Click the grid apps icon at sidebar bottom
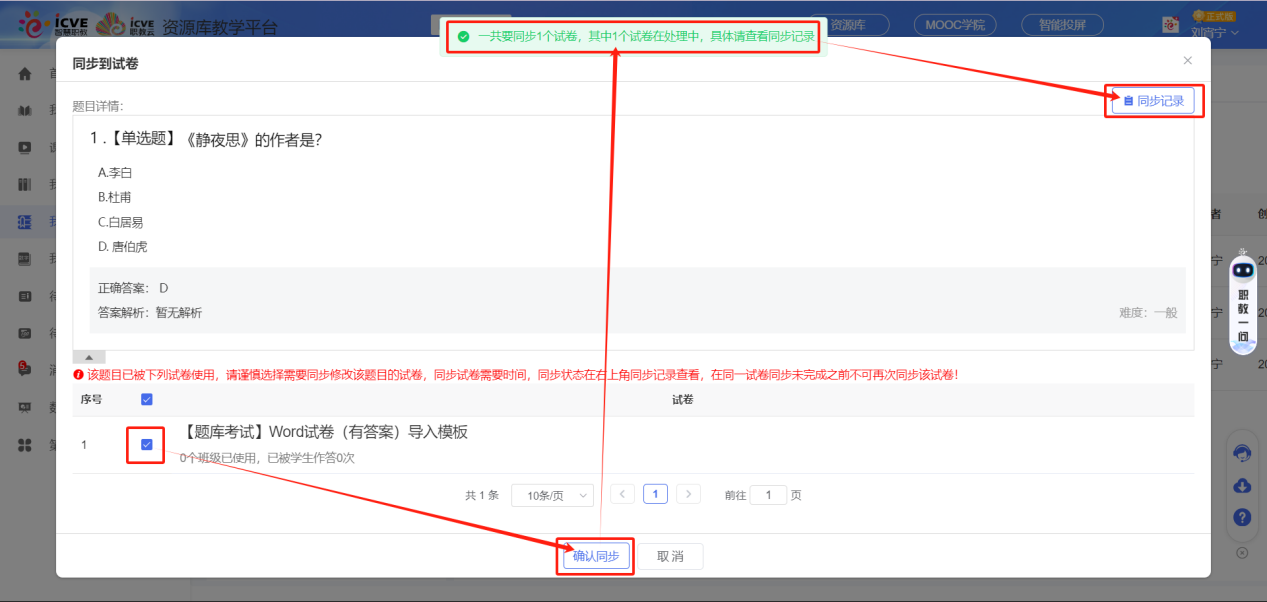 click(x=24, y=444)
